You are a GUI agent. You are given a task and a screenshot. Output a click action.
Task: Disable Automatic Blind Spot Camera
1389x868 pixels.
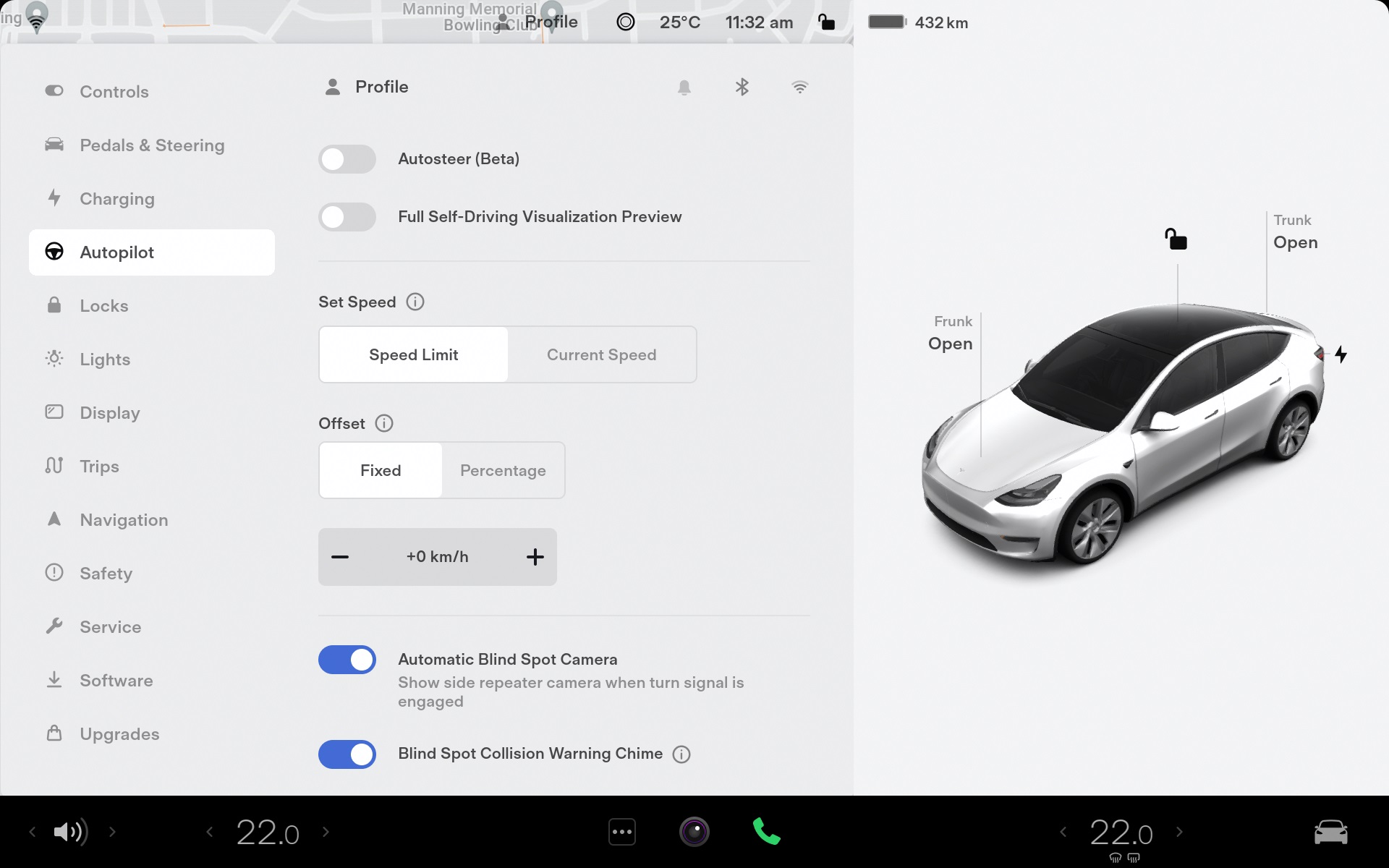(x=347, y=660)
